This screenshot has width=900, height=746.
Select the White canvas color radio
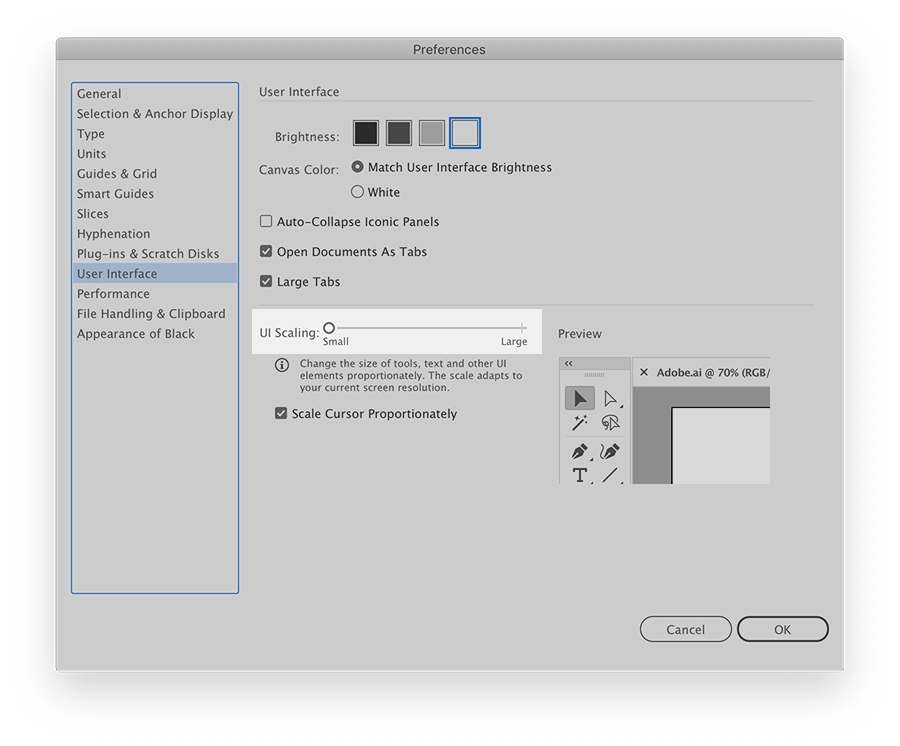[x=358, y=192]
